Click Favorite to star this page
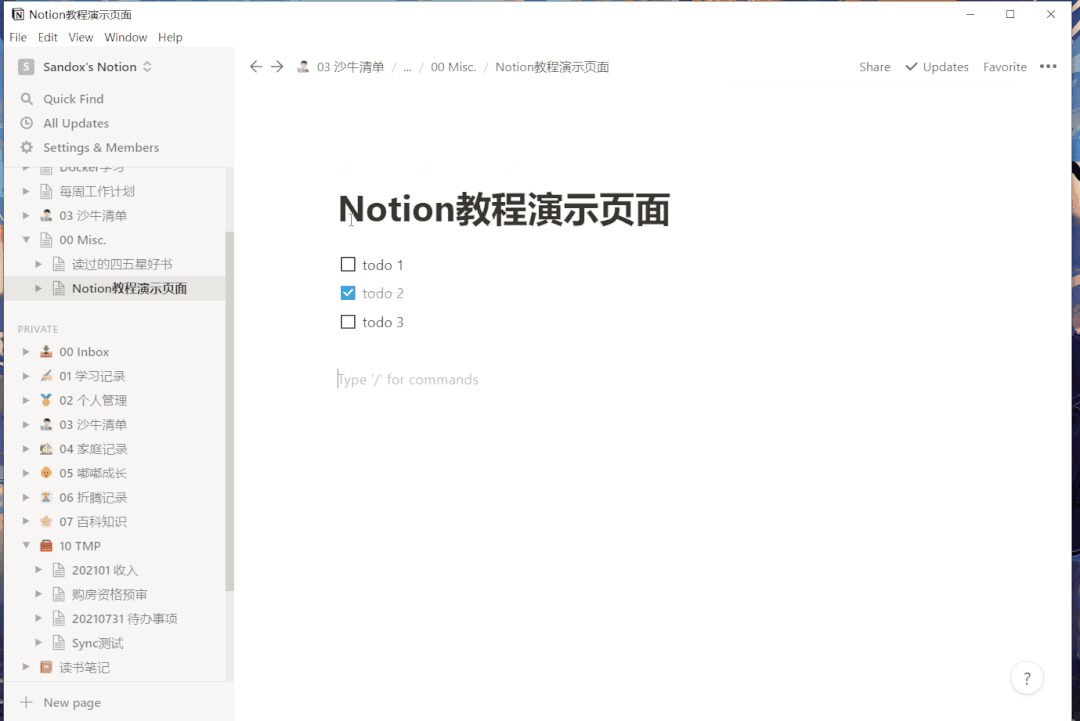 (1004, 67)
